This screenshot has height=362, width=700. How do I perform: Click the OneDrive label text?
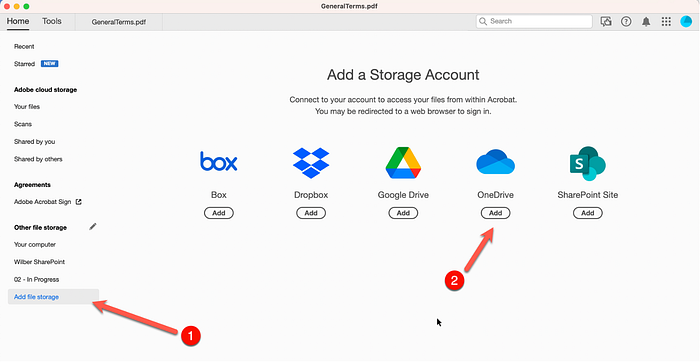(x=496, y=195)
